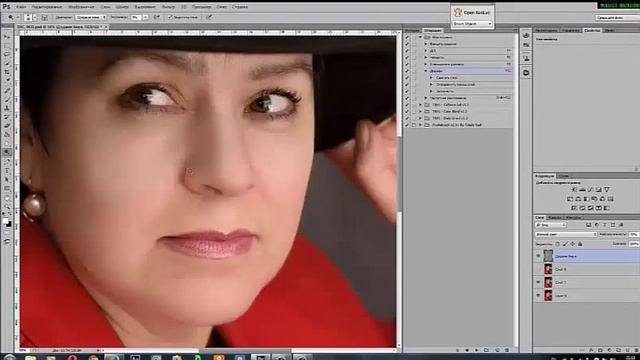Screen dimensions: 640x360
Task: Lock transparent pixels in Layers panel
Action: tap(558, 244)
